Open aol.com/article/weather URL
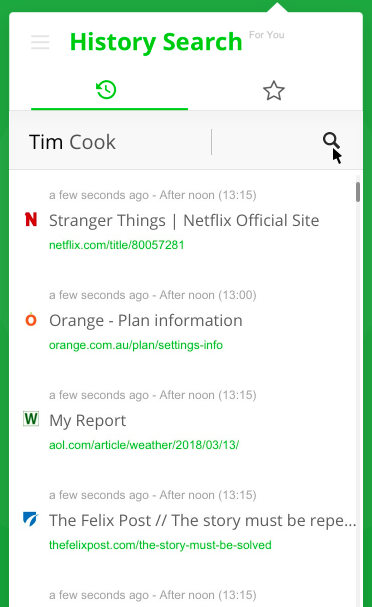372x607 pixels. point(144,445)
